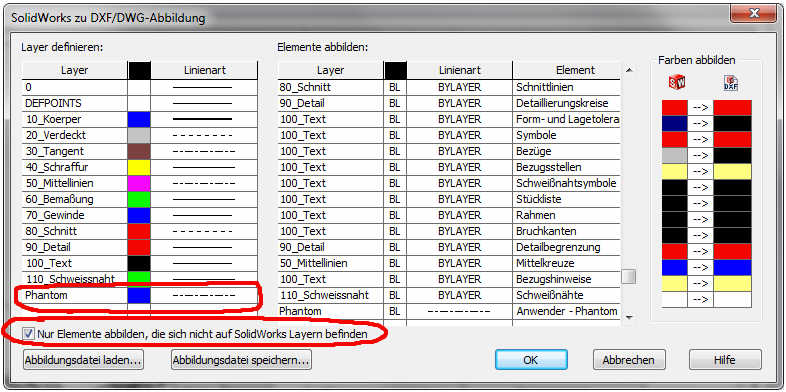Pick the green swatch of 60_Bemaßung
786x392 pixels.
pyautogui.click(x=139, y=200)
